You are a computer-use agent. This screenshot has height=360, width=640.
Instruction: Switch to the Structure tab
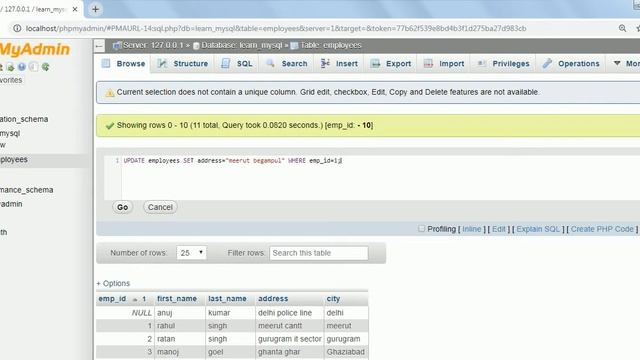[x=182, y=64]
